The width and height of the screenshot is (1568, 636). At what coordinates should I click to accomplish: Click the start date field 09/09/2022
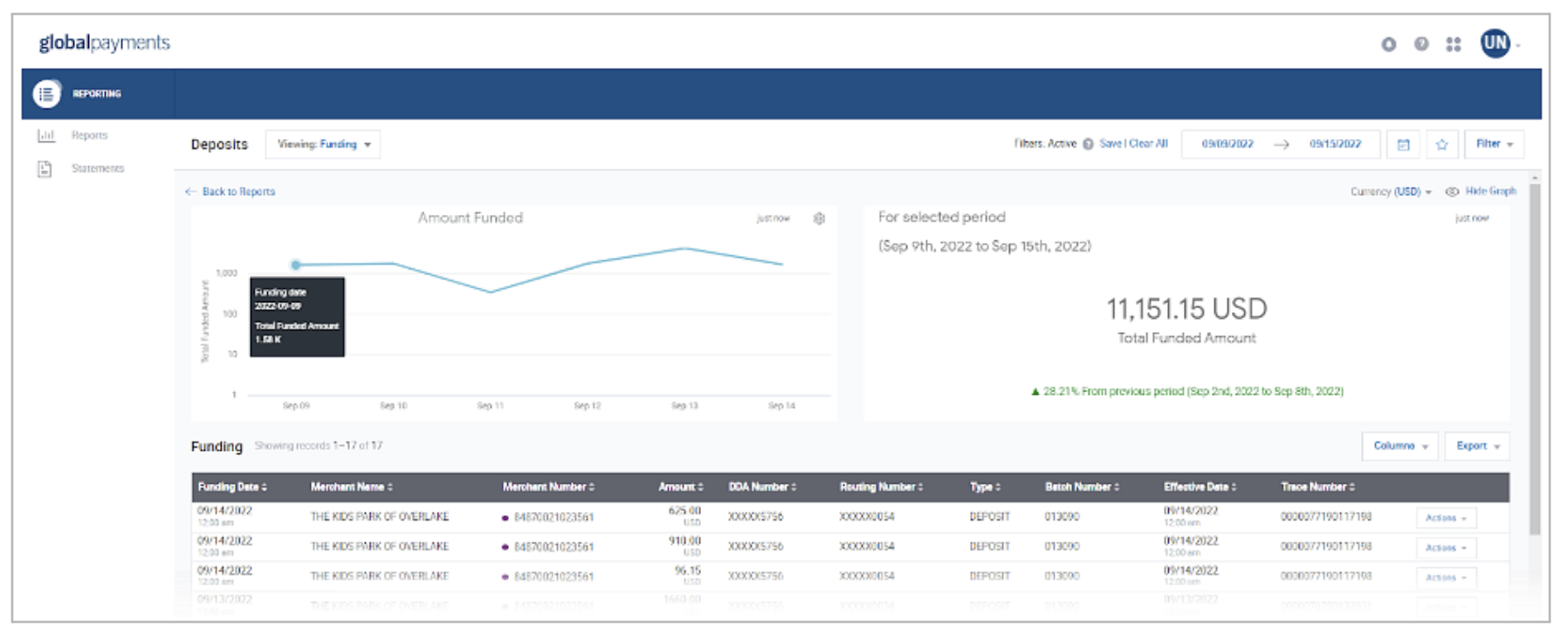click(1227, 144)
